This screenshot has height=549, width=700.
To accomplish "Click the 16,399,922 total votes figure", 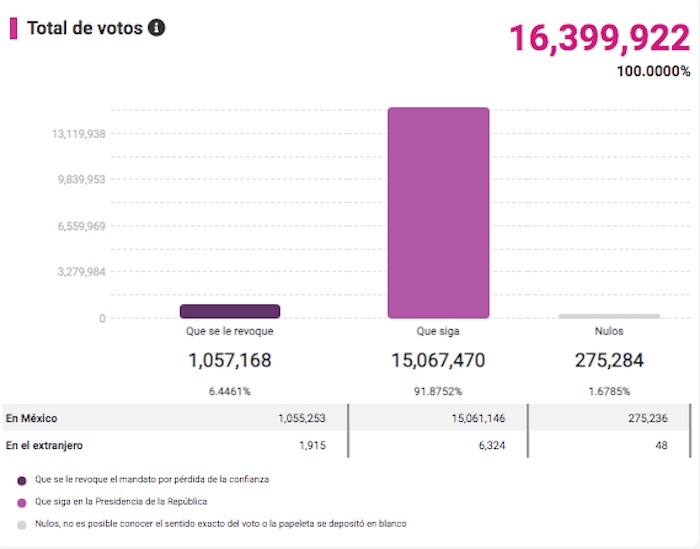I will 599,38.
